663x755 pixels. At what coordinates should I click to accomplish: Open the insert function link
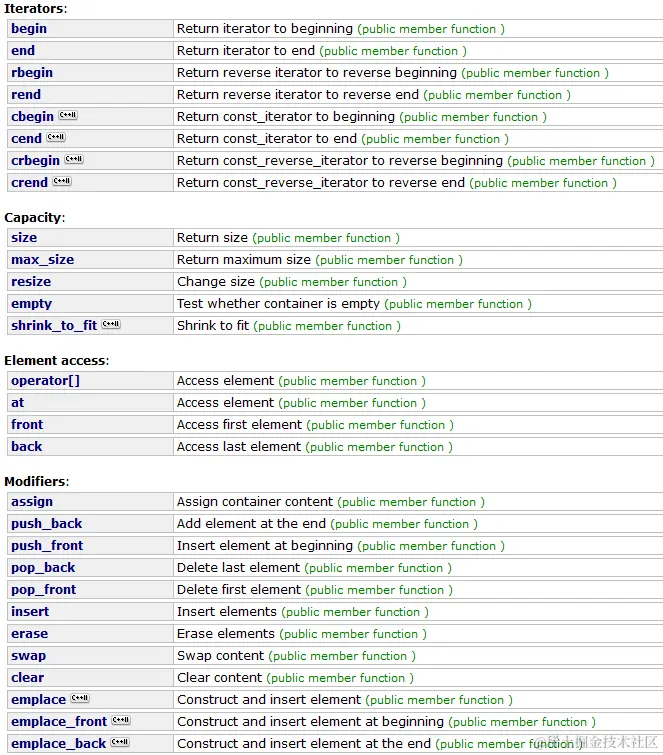coord(30,612)
